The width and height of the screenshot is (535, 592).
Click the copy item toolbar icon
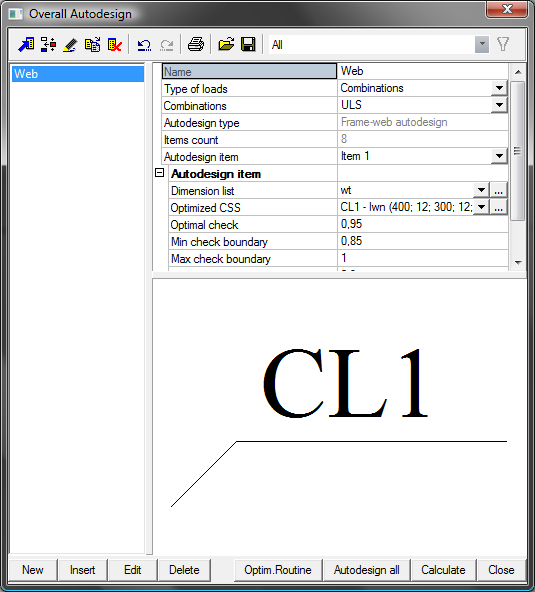pos(93,45)
